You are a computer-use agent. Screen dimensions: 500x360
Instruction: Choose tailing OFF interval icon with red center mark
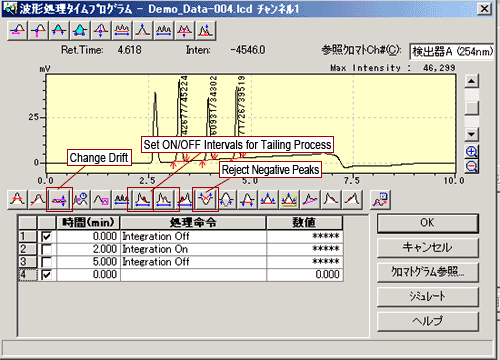point(163,200)
